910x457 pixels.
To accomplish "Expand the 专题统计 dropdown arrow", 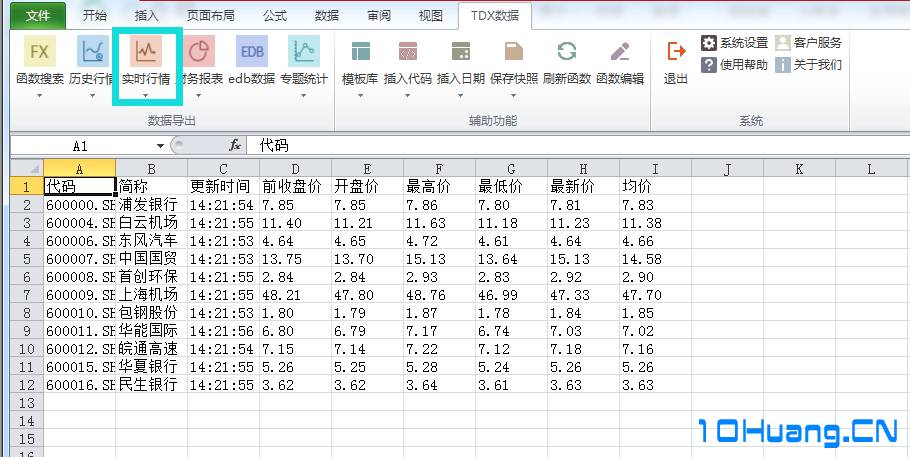I will [x=304, y=96].
